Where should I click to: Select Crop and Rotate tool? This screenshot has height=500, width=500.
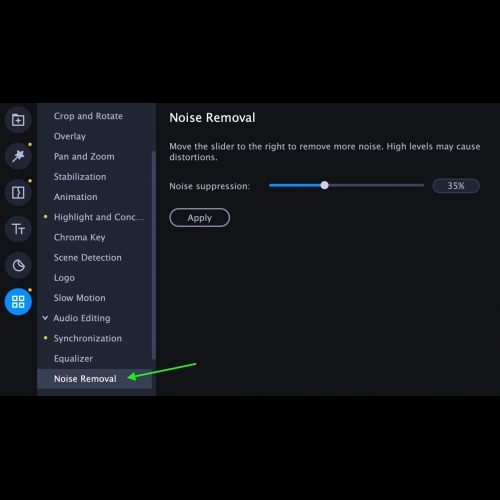coord(88,116)
